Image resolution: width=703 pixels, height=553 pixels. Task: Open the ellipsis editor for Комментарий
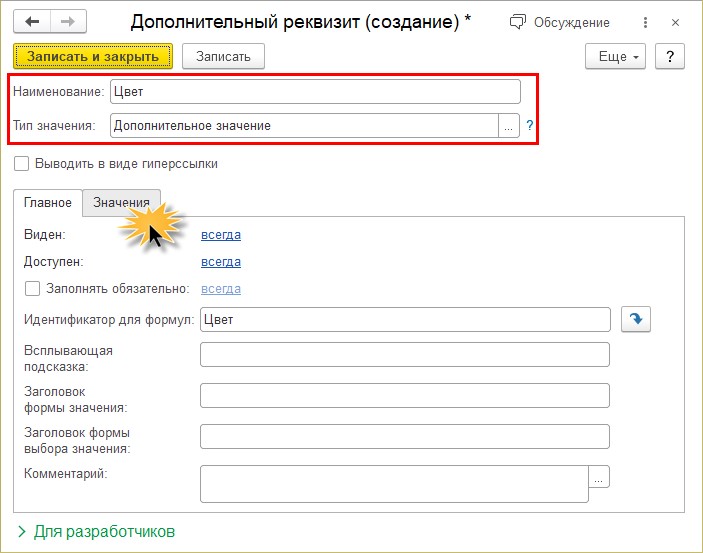point(599,478)
